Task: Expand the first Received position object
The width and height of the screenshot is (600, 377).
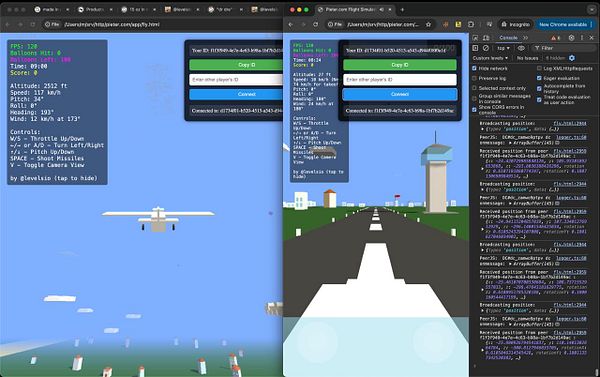Action: tap(482, 168)
